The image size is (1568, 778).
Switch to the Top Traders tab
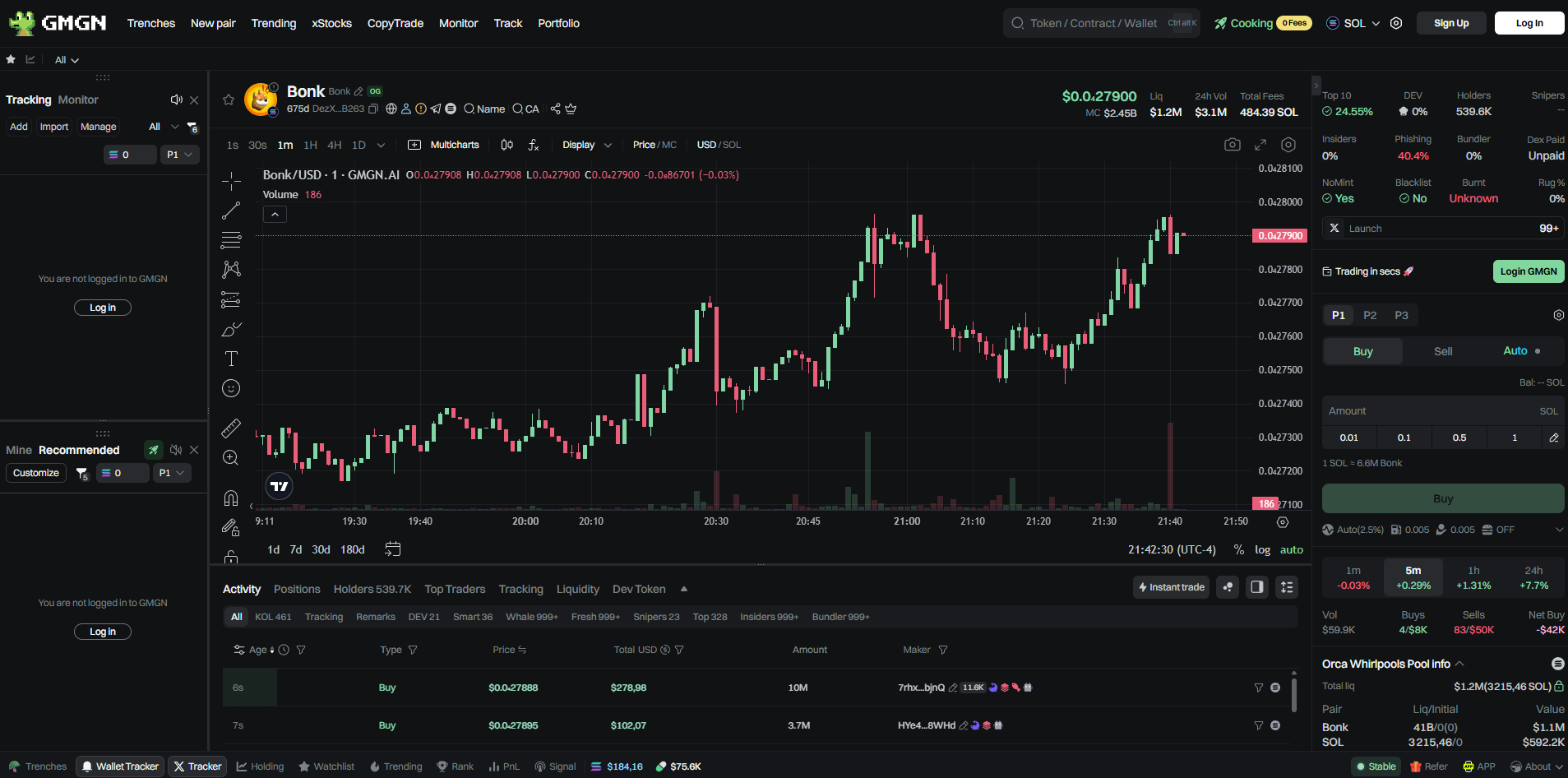pyautogui.click(x=455, y=589)
